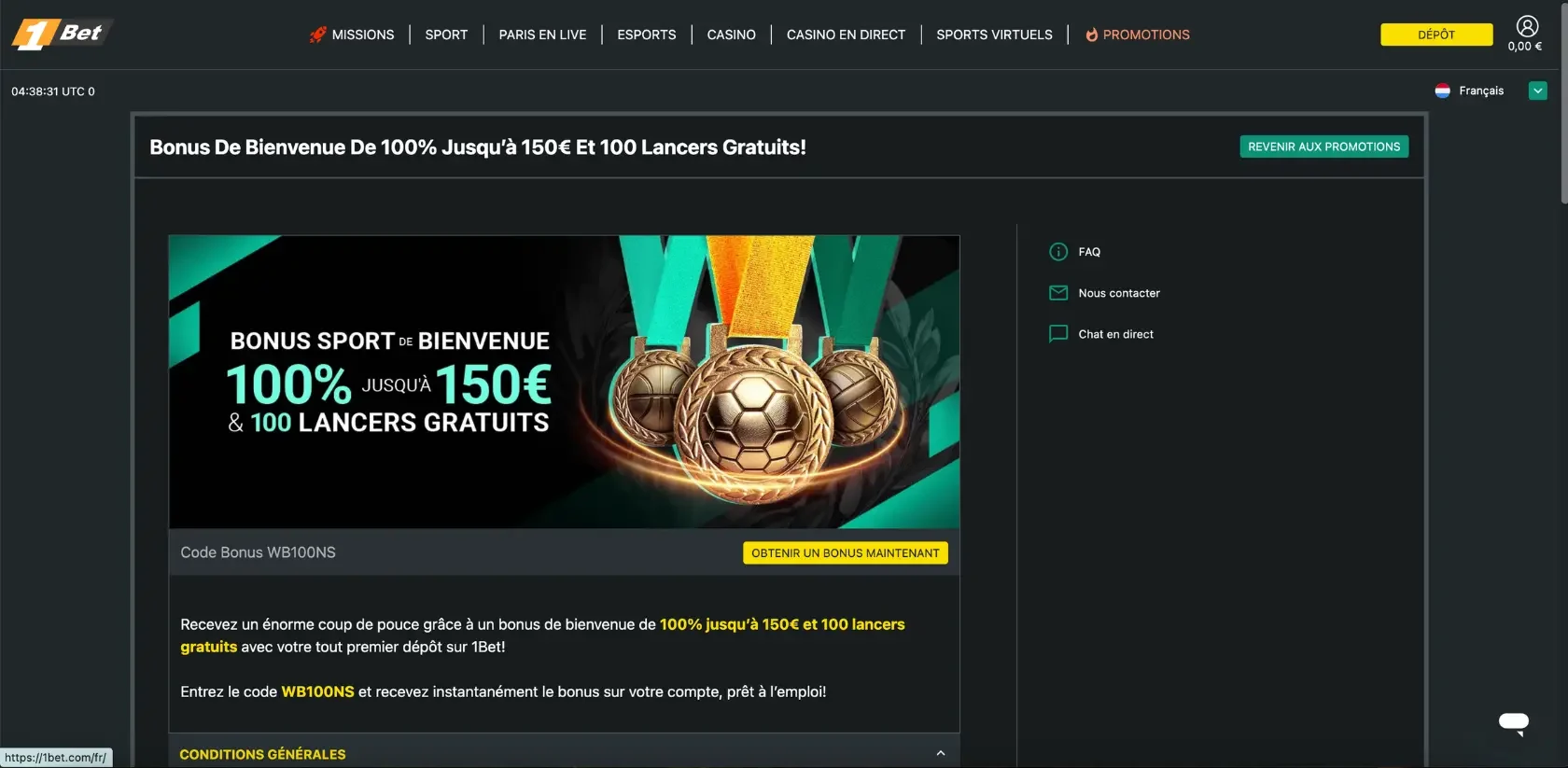Click the Chat en direct bubble icon
Viewport: 1568px width, 768px height.
point(1058,334)
